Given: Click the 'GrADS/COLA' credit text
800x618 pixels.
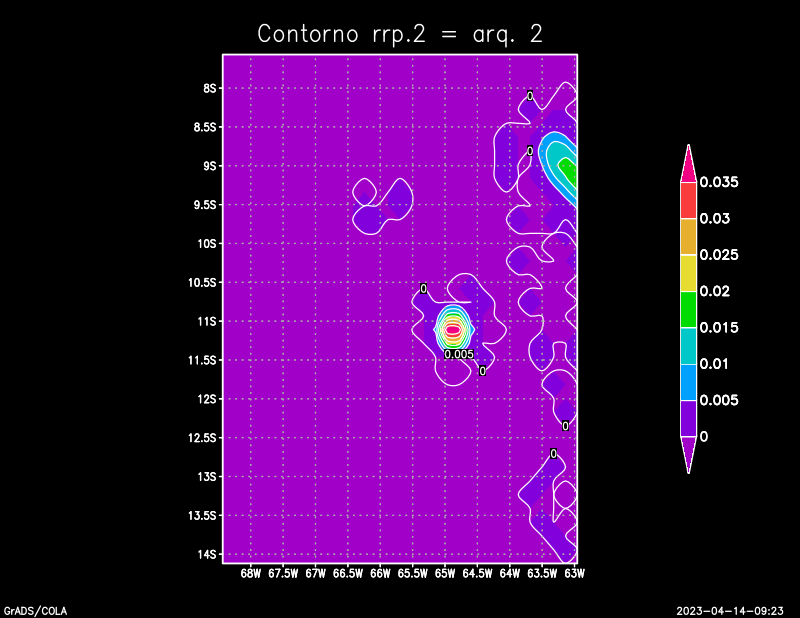Looking at the screenshot, I should pyautogui.click(x=35, y=611).
